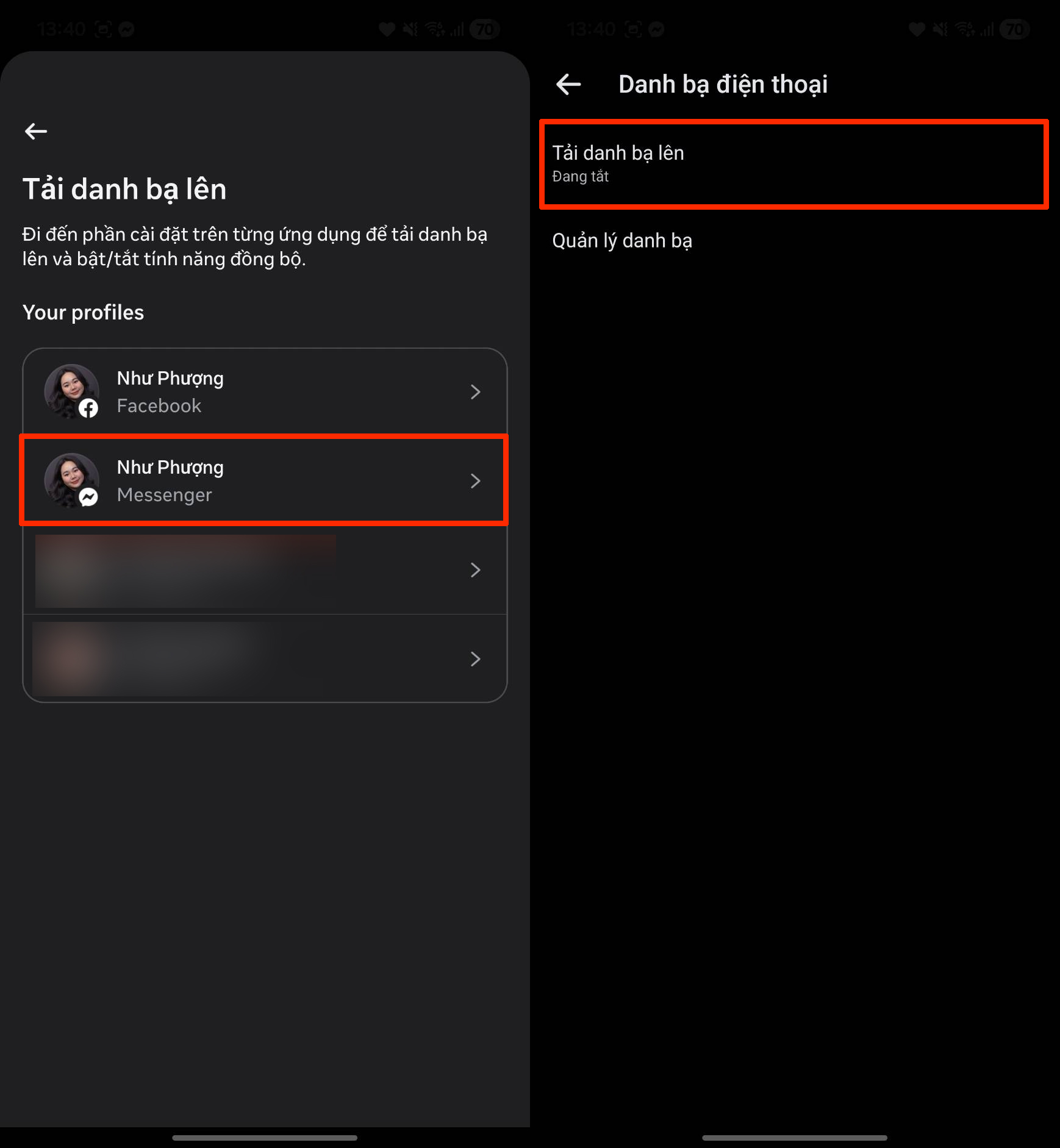1060x1148 pixels.
Task: Tap back arrow above Tải danh bạ lên heading
Action: (x=36, y=131)
